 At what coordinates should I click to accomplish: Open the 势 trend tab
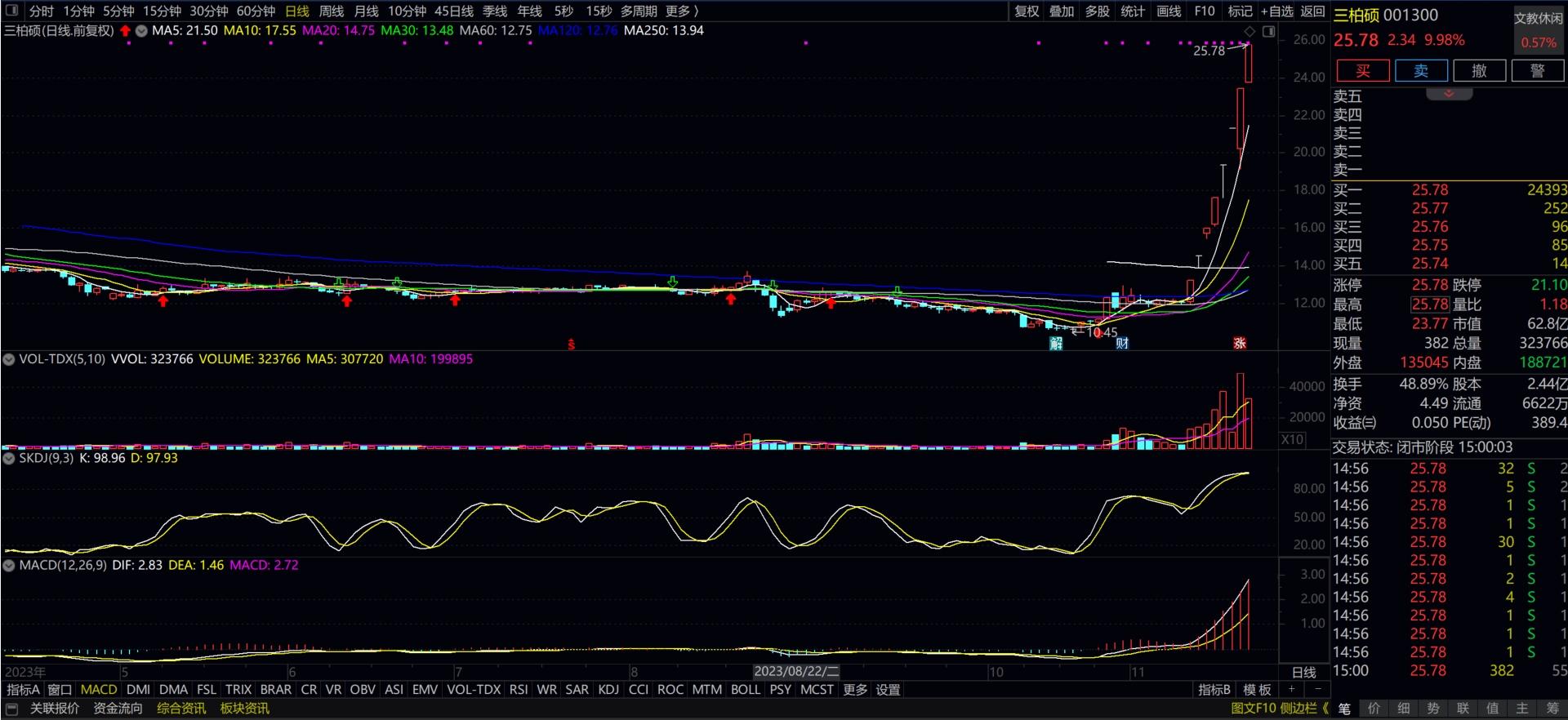1433,709
